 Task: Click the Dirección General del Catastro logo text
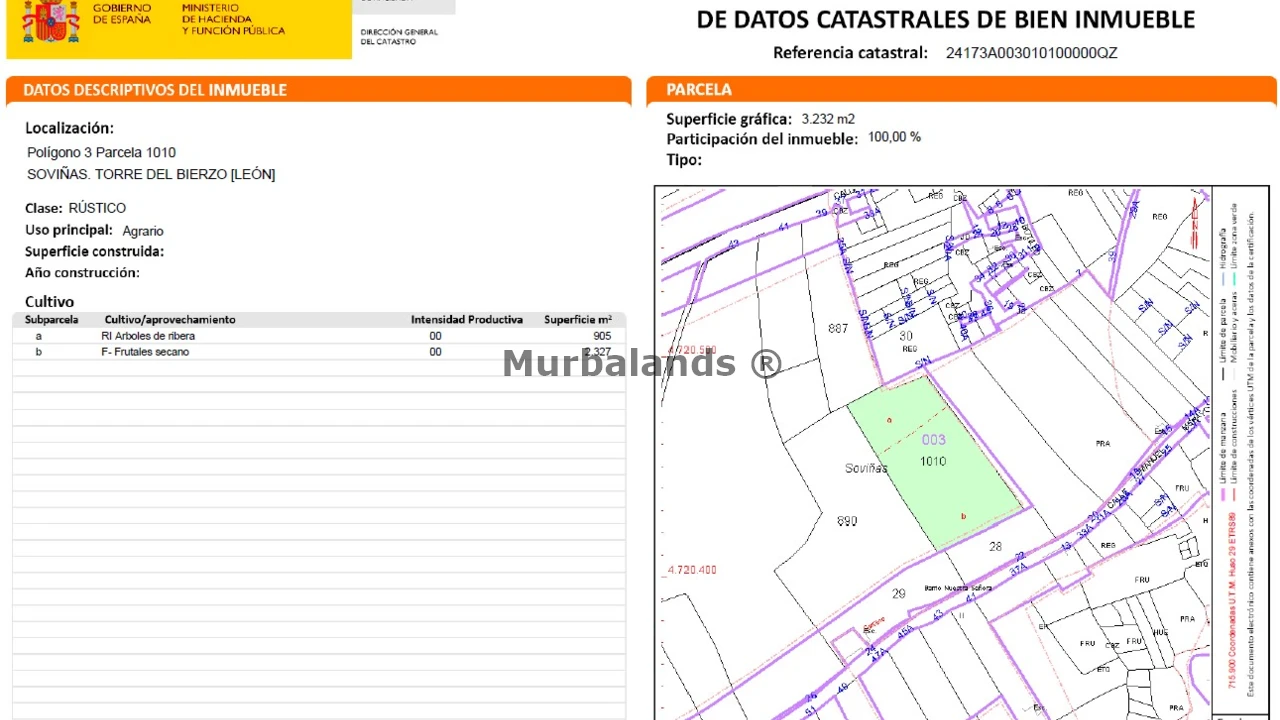point(399,37)
